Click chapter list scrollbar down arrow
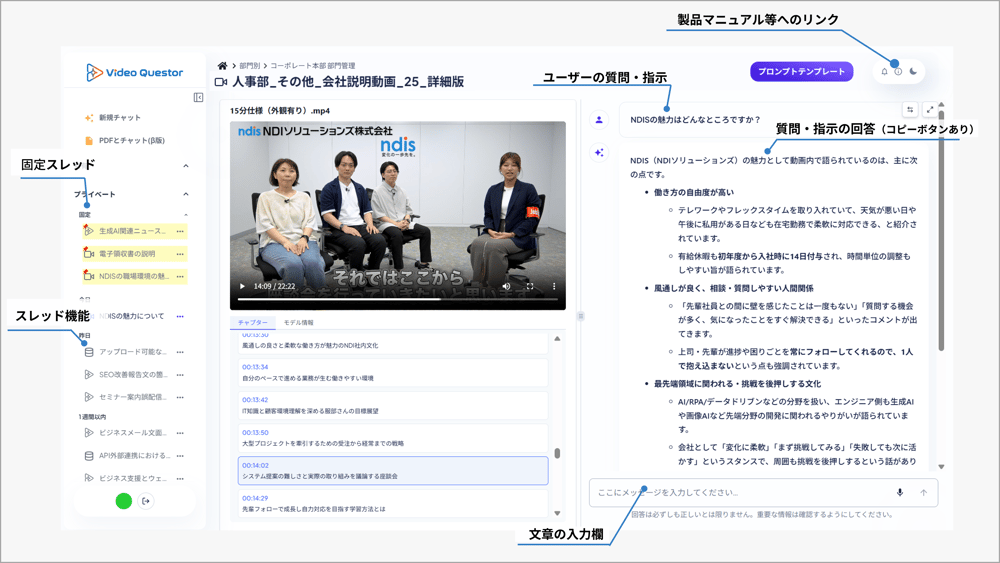Screen dimensions: 1000x563 [x=557, y=513]
